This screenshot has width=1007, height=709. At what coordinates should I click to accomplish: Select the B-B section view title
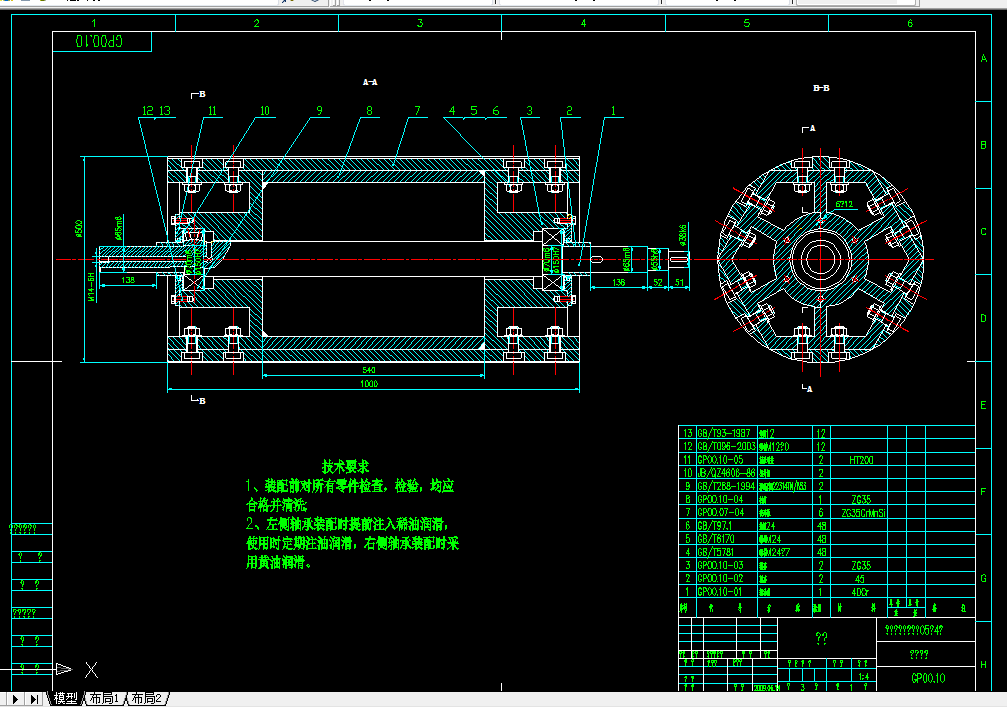coord(821,88)
